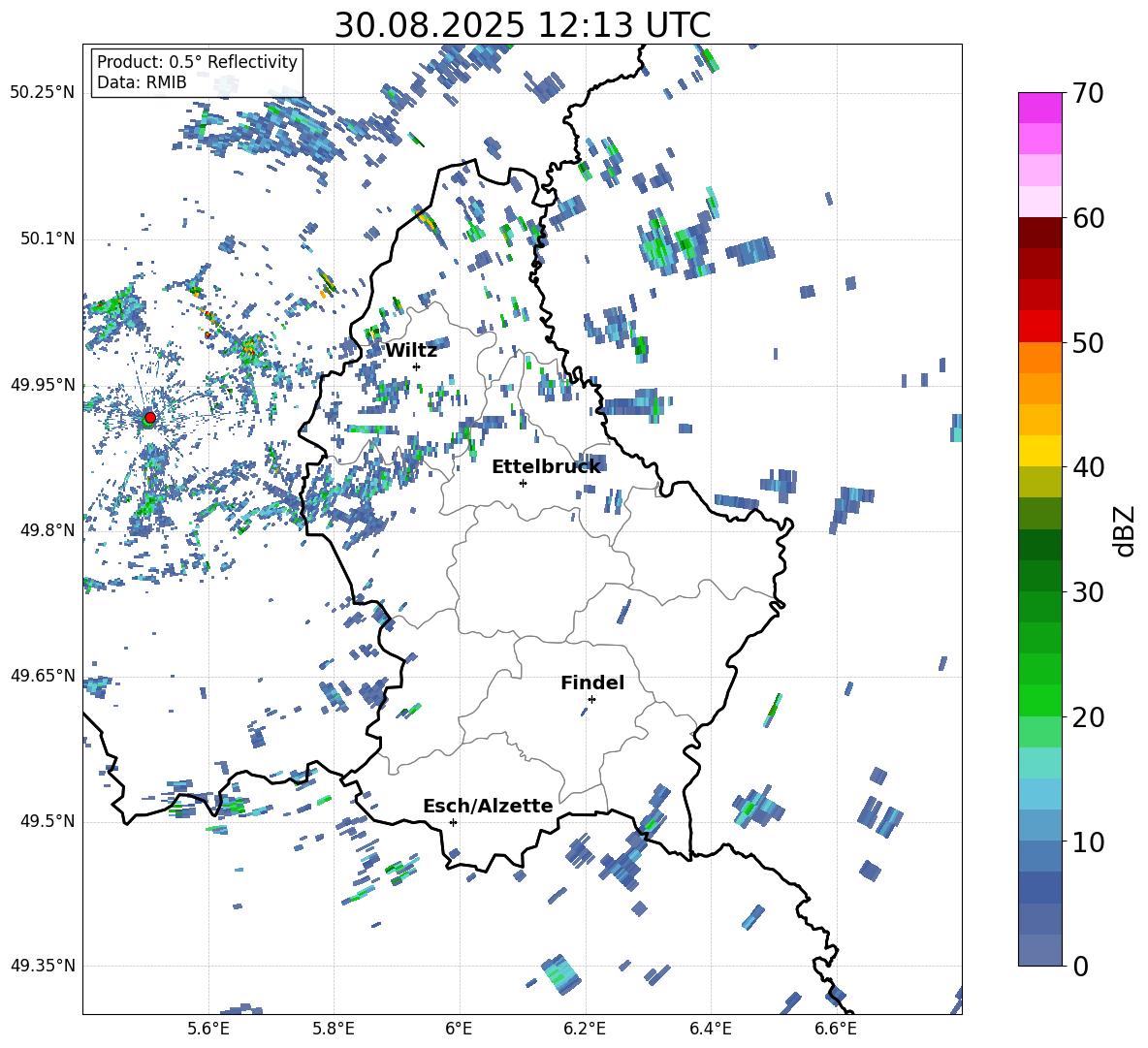Click the 6°E longitude label
The width and height of the screenshot is (1148, 1048).
pos(459,1029)
